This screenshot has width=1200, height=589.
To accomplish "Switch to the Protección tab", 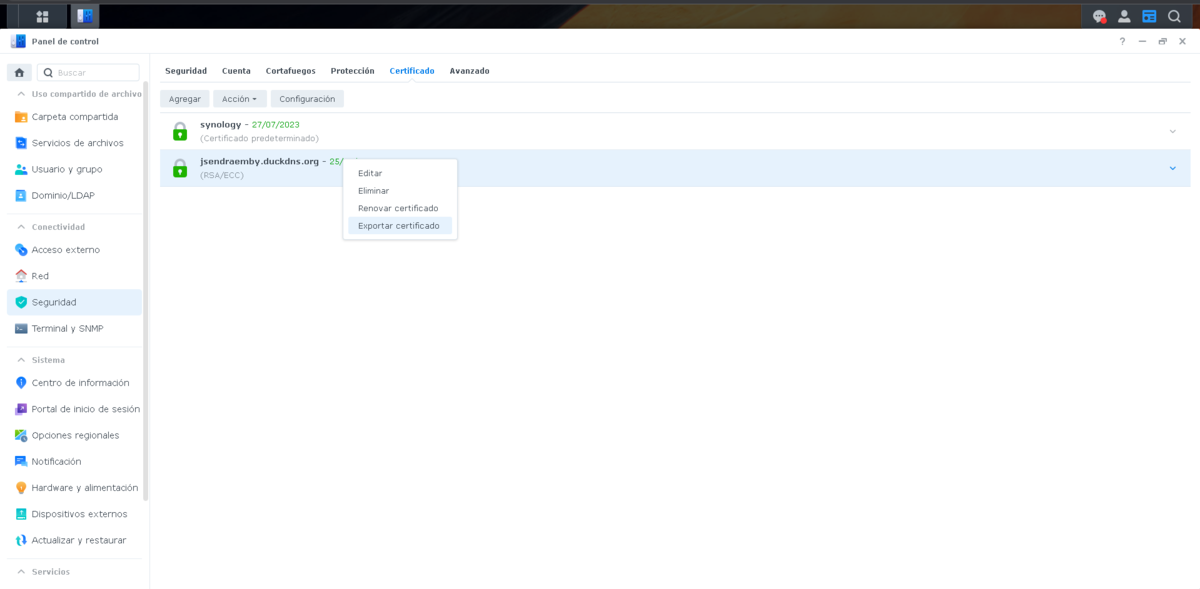I will [352, 71].
